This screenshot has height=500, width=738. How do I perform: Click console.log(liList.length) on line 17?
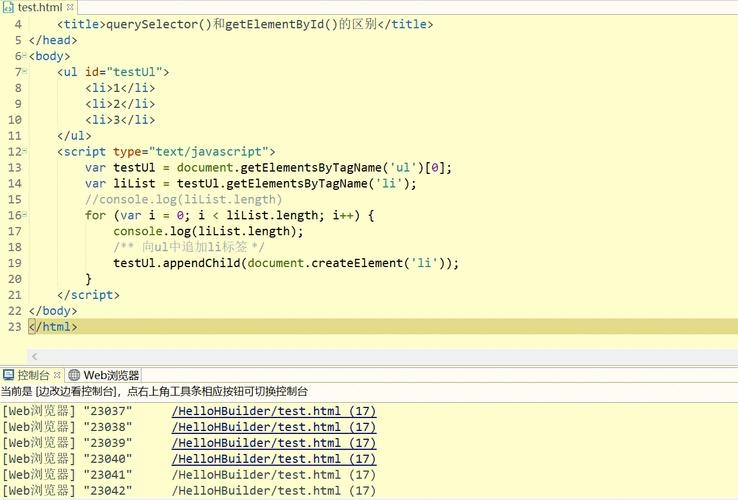pyautogui.click(x=208, y=231)
